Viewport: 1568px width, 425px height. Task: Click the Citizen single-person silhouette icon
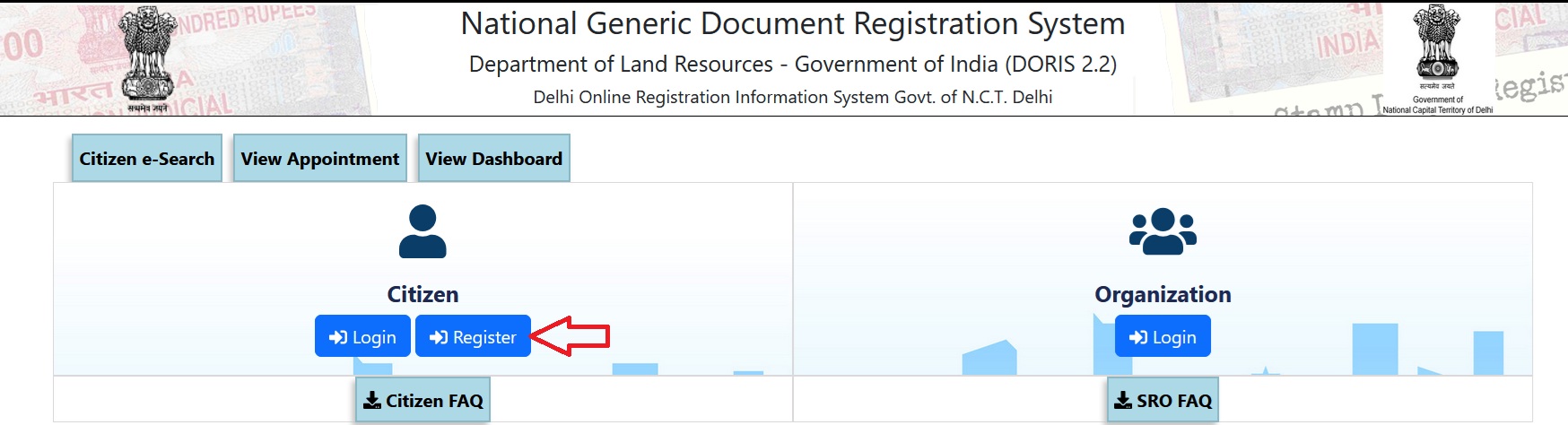(x=422, y=231)
